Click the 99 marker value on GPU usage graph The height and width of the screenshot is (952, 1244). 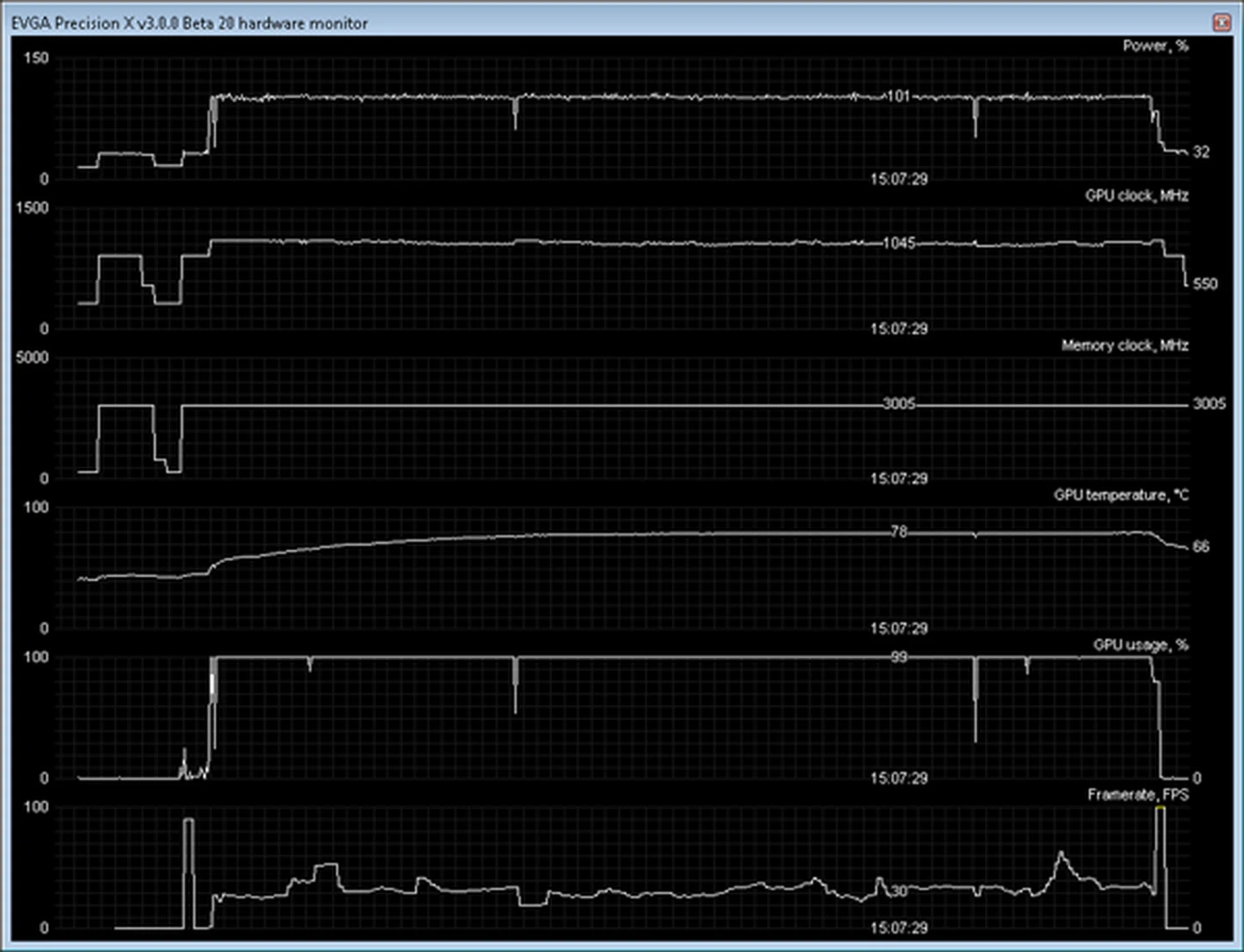(x=899, y=657)
